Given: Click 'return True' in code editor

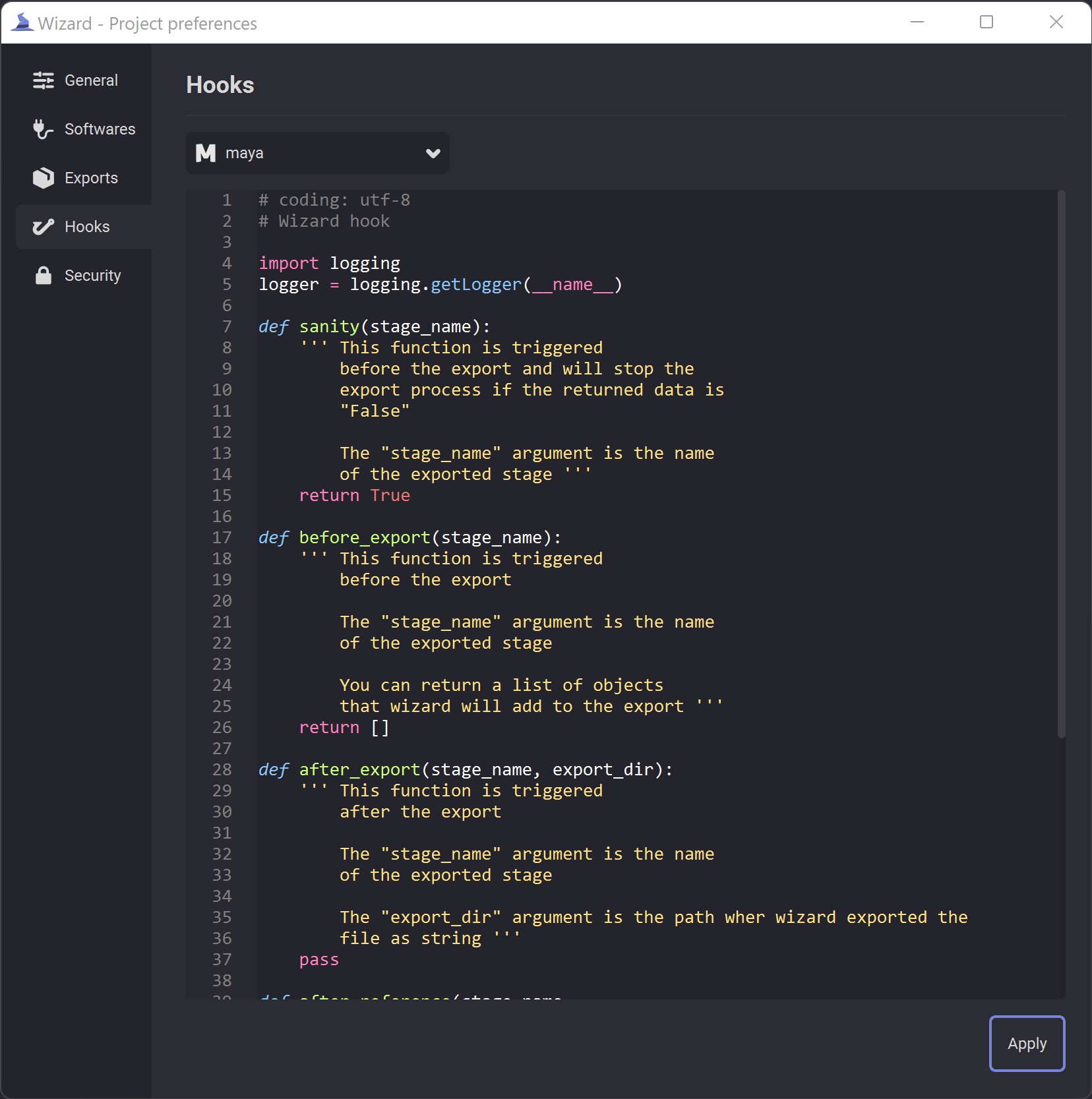Looking at the screenshot, I should (355, 495).
